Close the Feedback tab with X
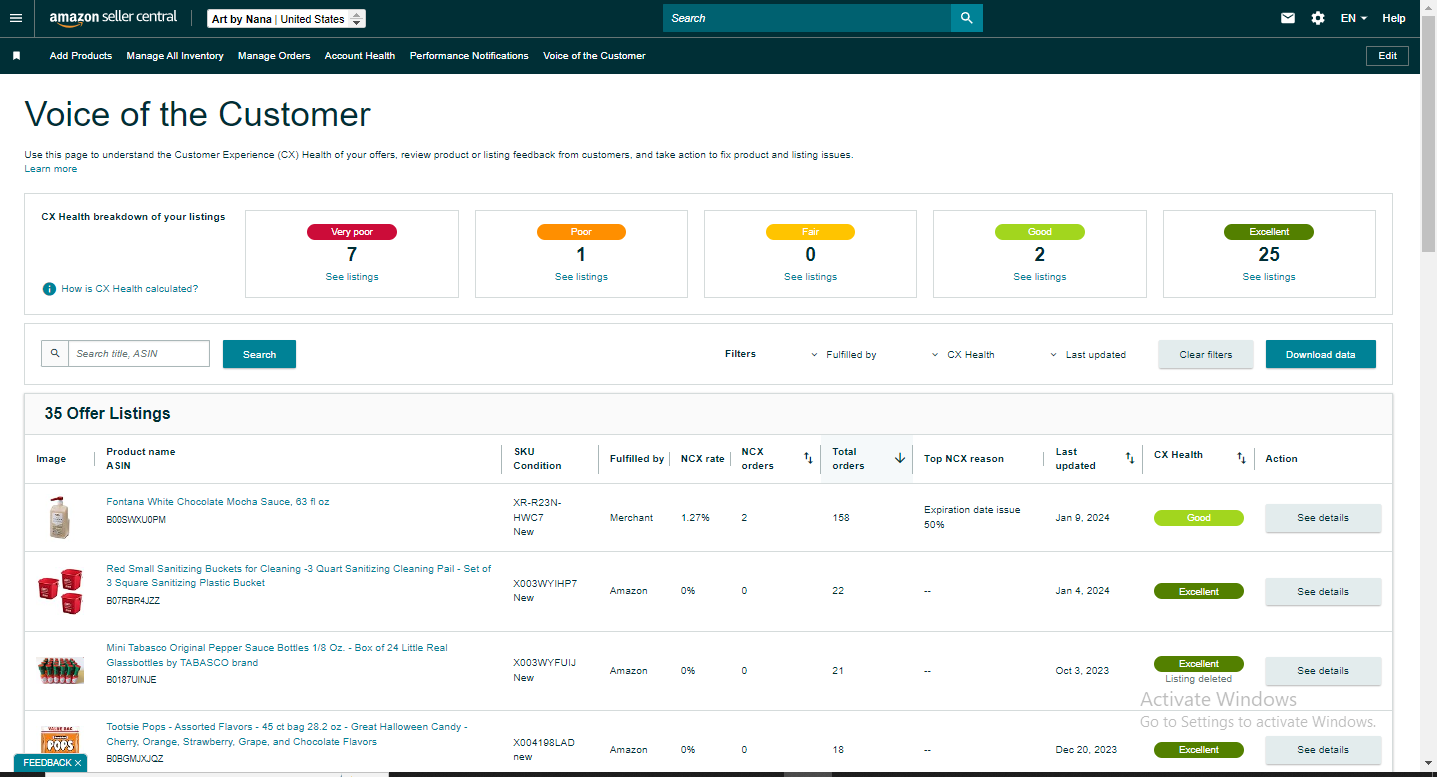 pyautogui.click(x=78, y=763)
